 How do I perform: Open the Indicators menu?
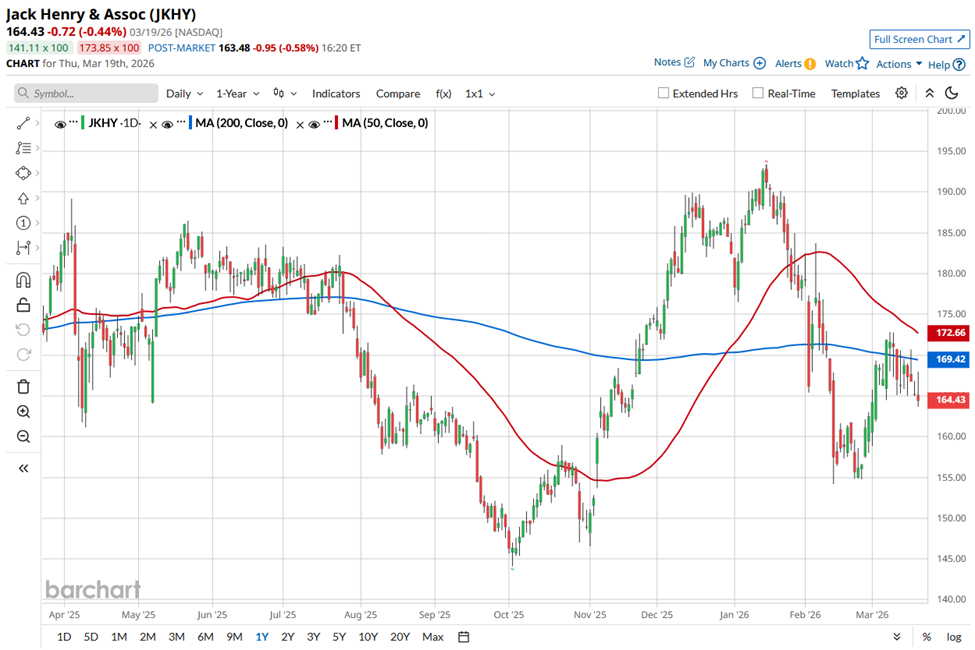pos(336,93)
